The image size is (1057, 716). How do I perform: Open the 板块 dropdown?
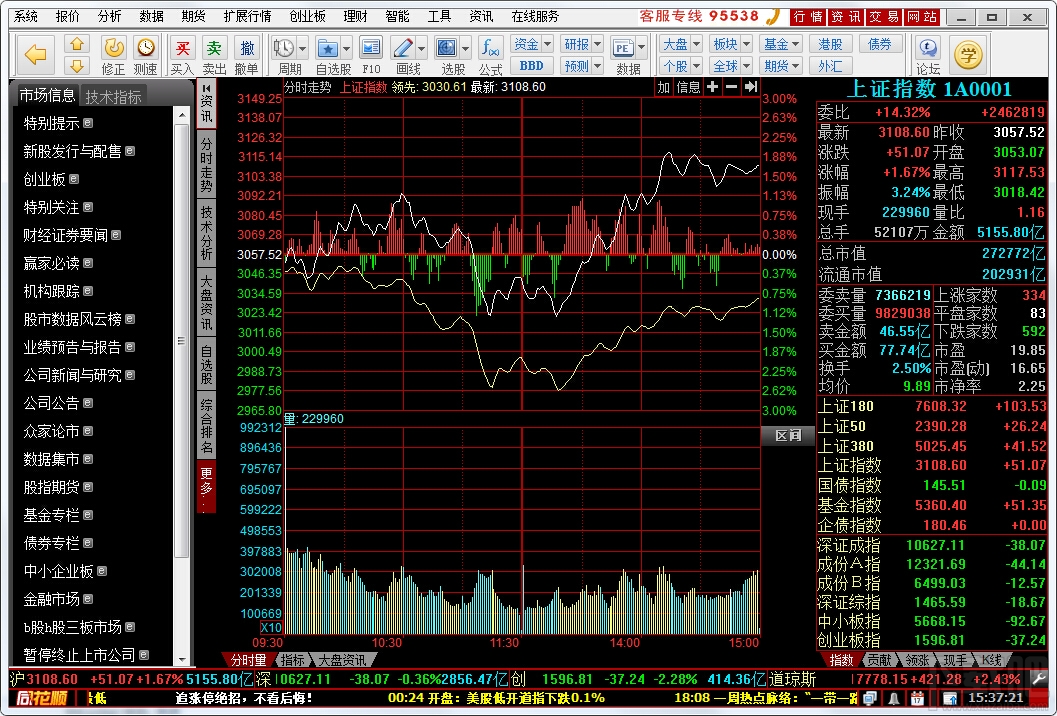[731, 44]
